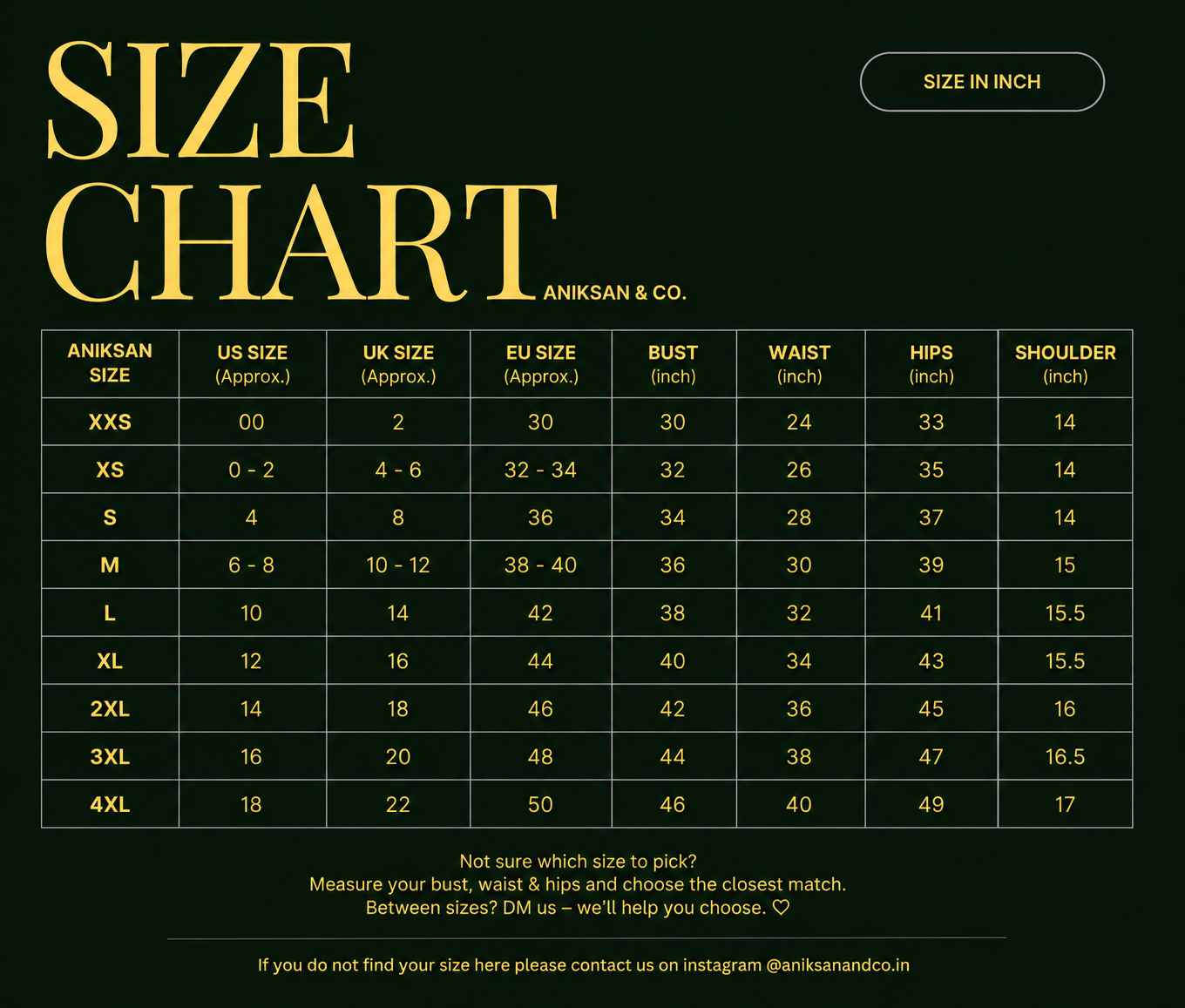
Task: Click the WAIST (inch) column header
Action: point(800,363)
